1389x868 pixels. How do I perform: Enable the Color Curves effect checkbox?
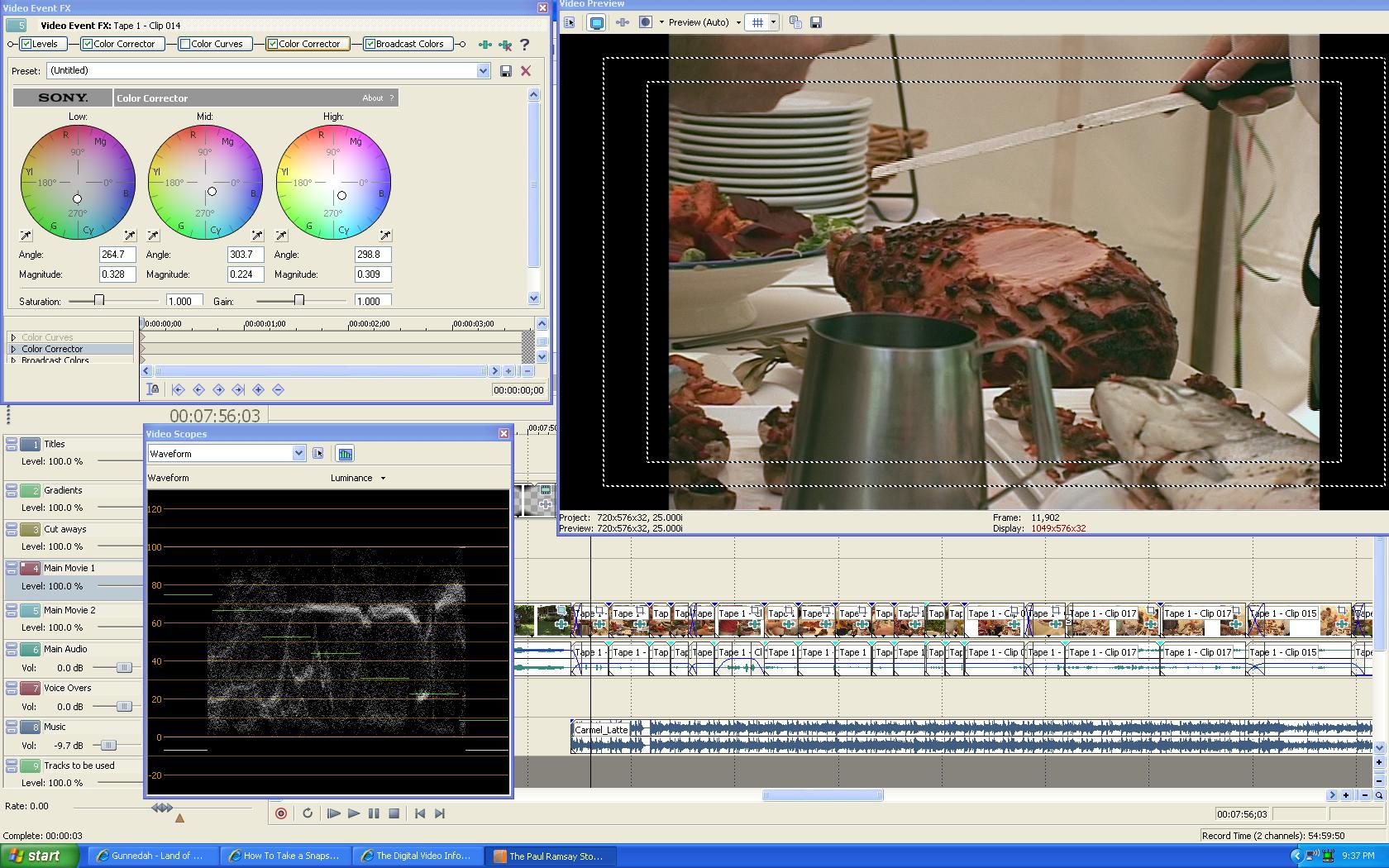[x=185, y=44]
